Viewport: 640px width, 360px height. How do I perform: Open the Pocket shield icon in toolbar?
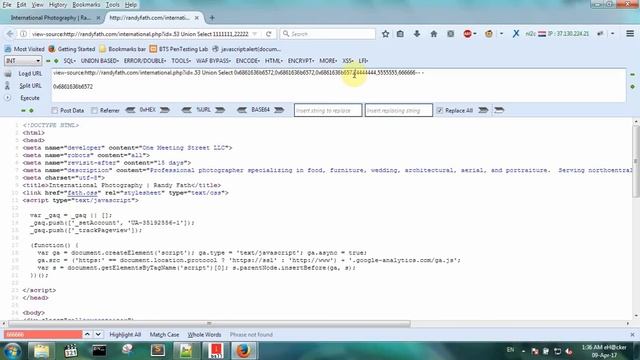point(451,34)
